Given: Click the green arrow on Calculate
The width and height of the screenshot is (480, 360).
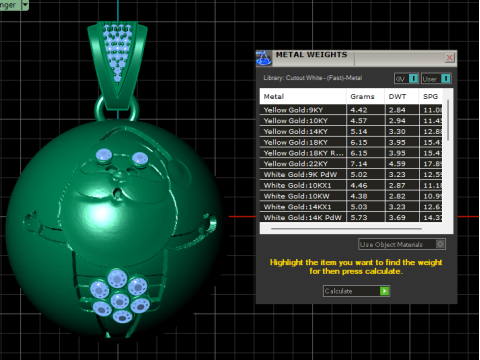Looking at the screenshot, I should pyautogui.click(x=384, y=291).
